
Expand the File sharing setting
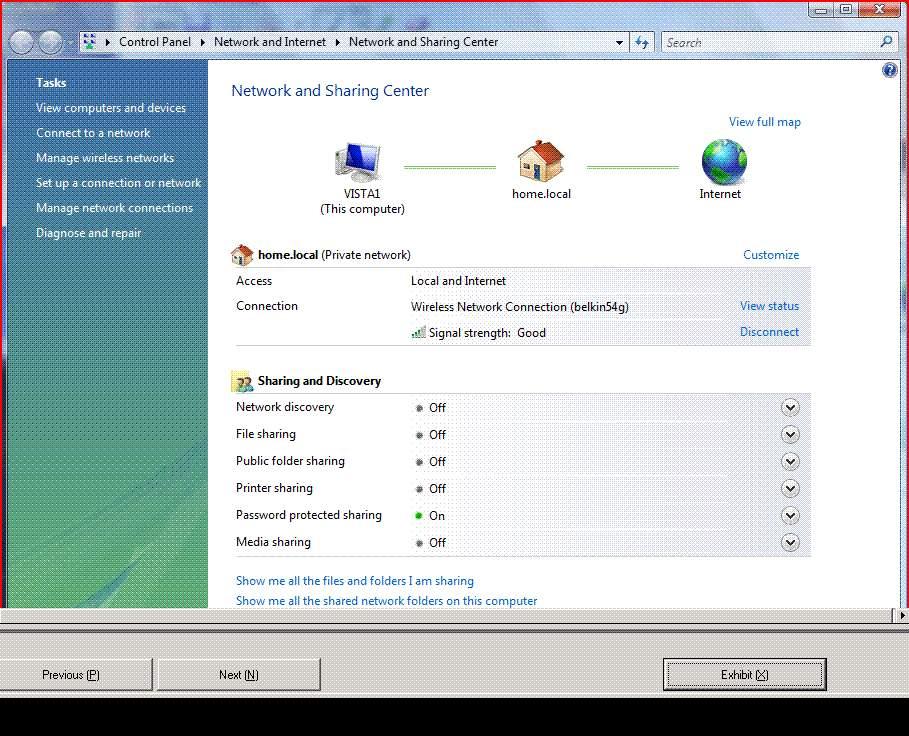tap(790, 435)
